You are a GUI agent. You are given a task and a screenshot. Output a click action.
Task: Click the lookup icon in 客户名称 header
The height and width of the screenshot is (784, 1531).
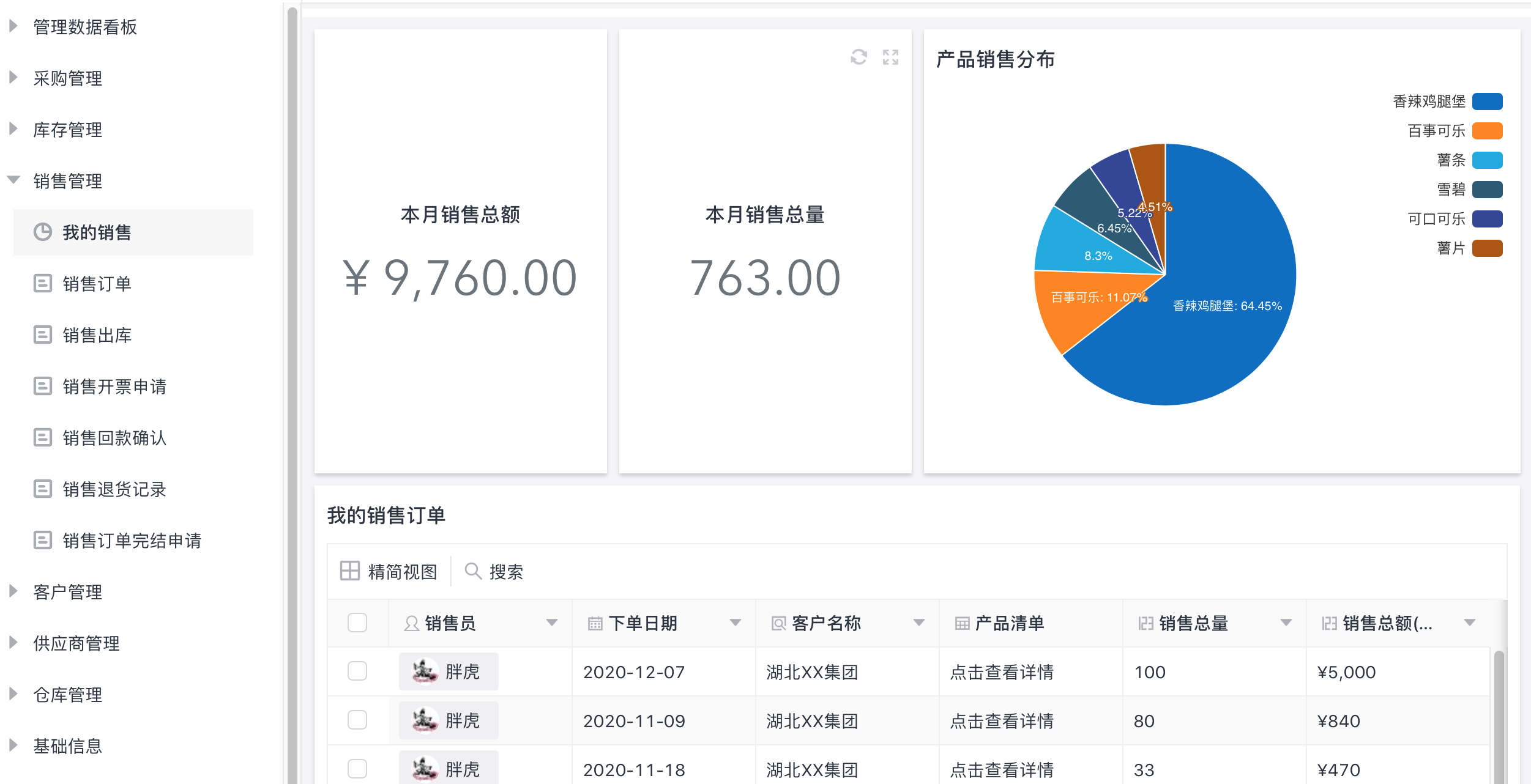(x=779, y=623)
